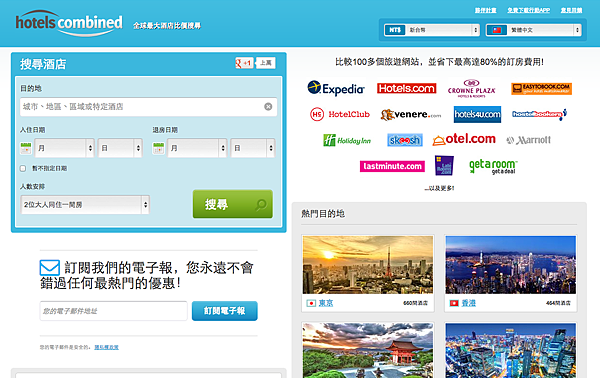The image size is (600, 378).
Task: Click the Expedia partner logo
Action: click(336, 88)
